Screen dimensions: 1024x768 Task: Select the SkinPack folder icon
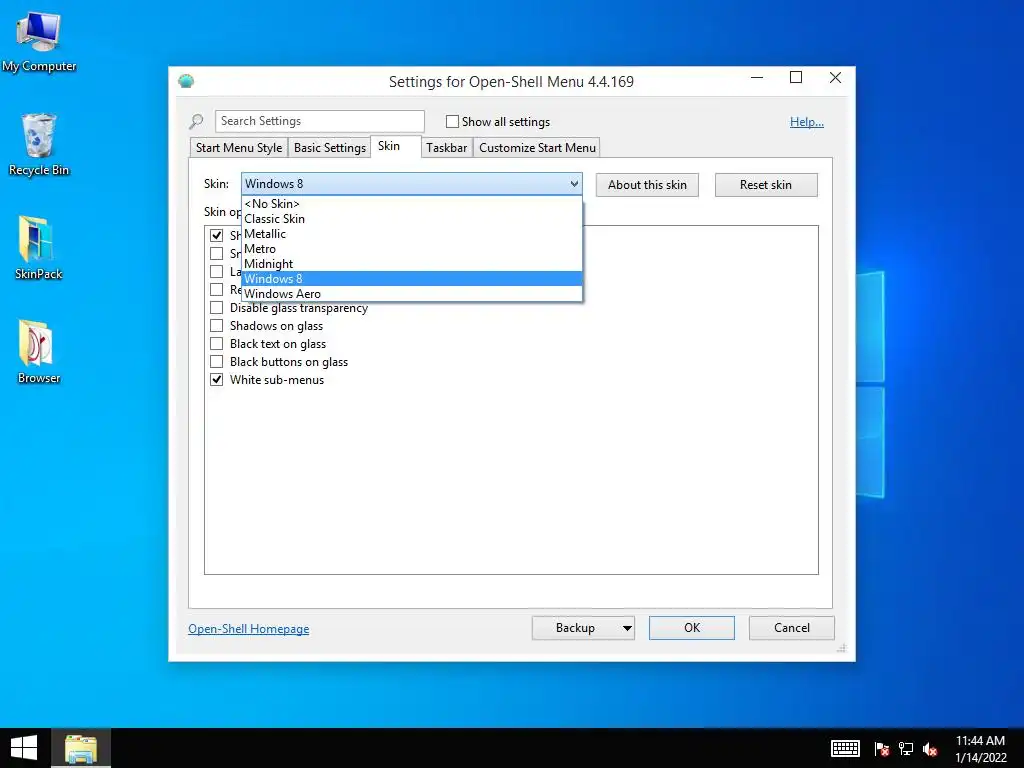pyautogui.click(x=39, y=248)
